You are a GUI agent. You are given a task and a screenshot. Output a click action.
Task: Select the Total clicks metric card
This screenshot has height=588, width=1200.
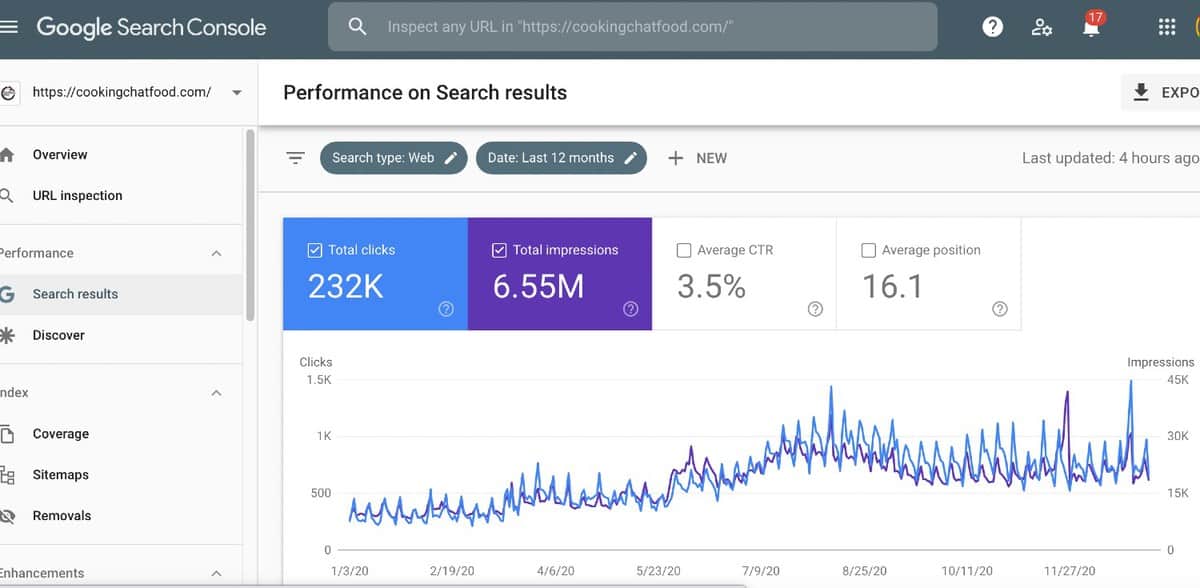(x=375, y=274)
